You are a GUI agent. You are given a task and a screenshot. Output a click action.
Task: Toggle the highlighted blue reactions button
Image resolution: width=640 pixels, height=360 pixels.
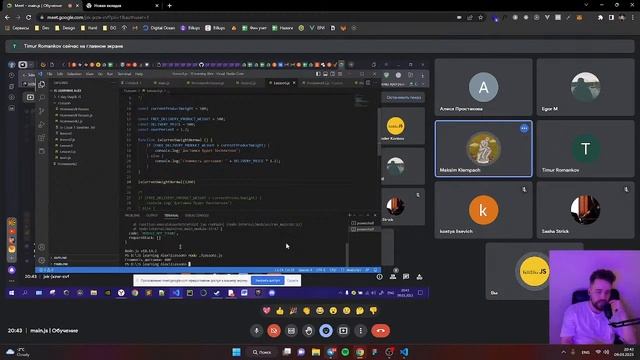pyautogui.click(x=326, y=331)
